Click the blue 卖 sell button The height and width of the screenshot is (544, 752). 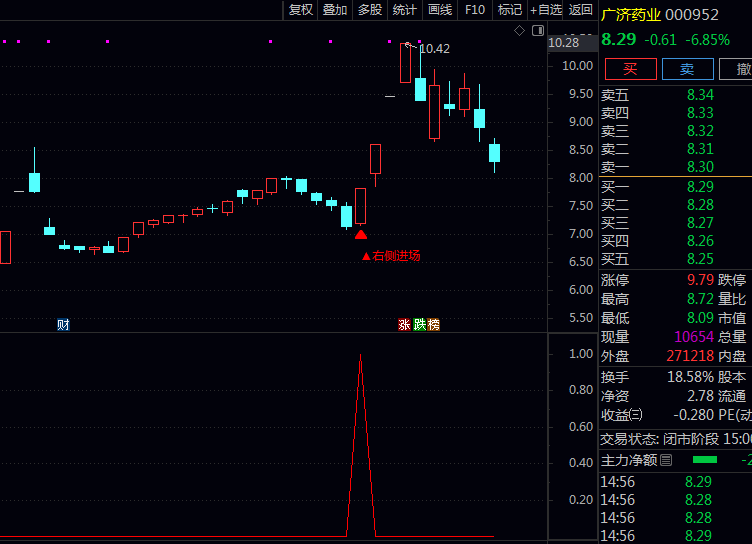[687, 69]
